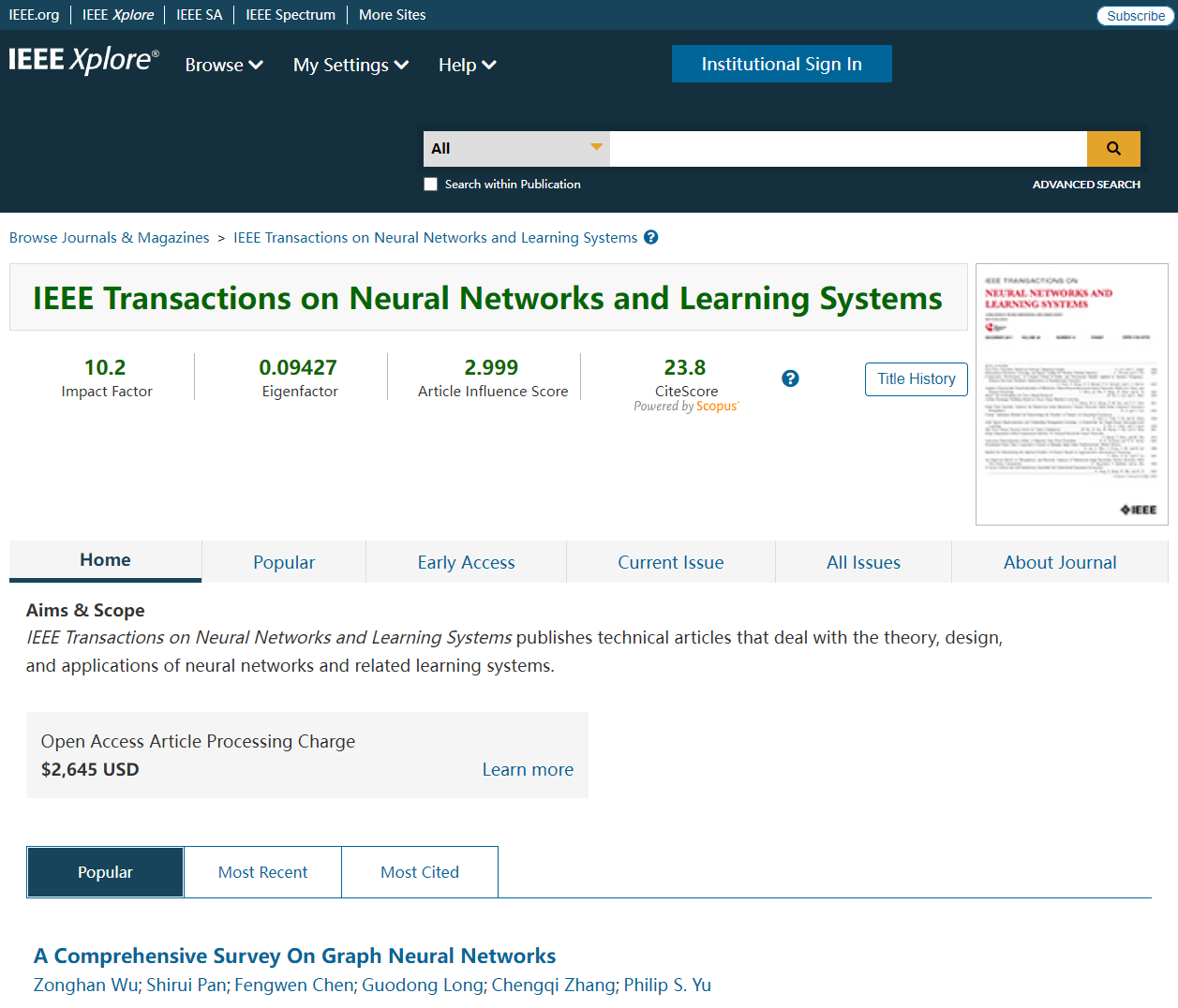Click the Scopus link under CiteScore
The width and height of the screenshot is (1178, 1008).
coord(717,407)
